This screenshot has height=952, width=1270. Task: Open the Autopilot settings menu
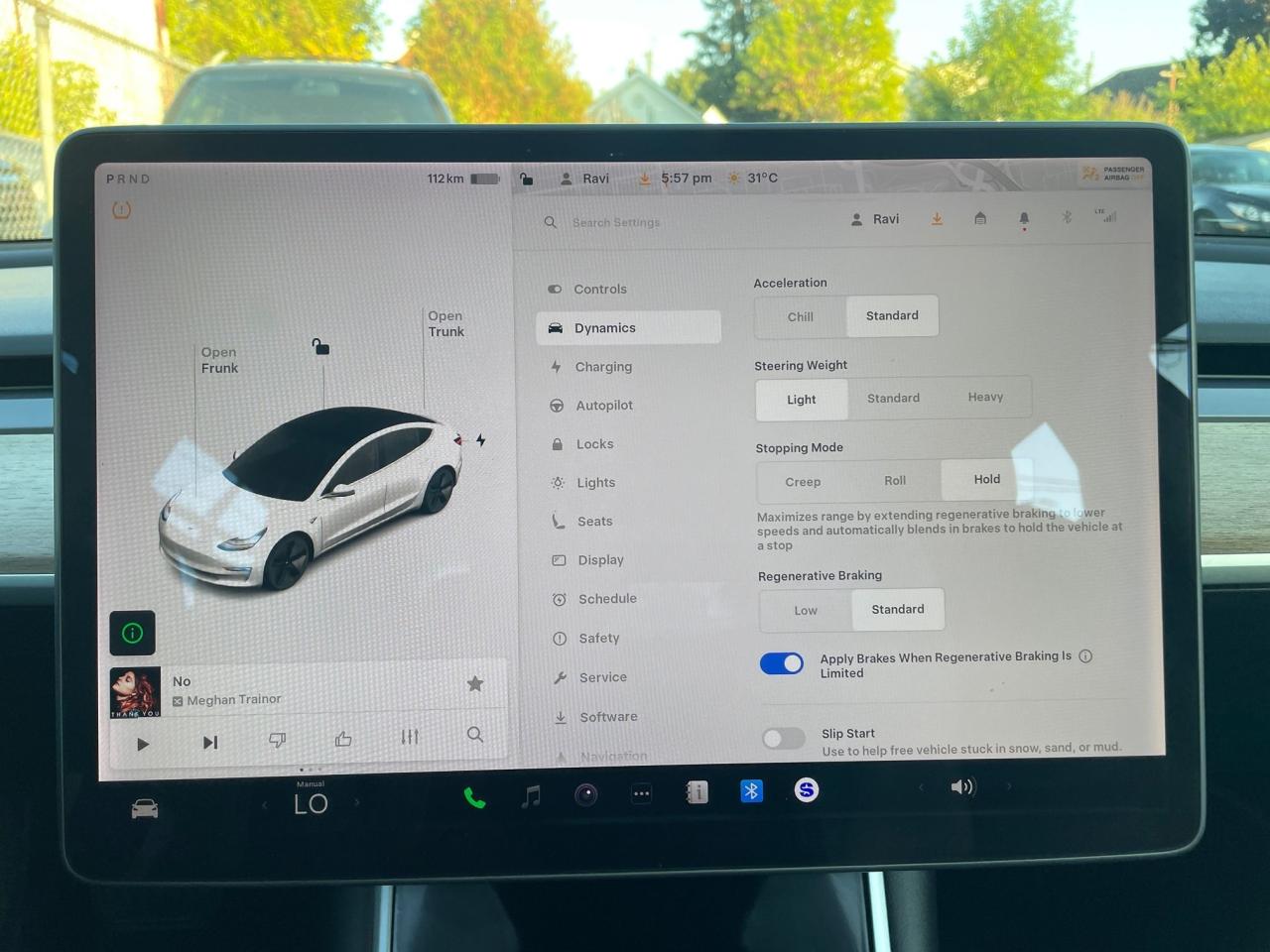coord(604,406)
